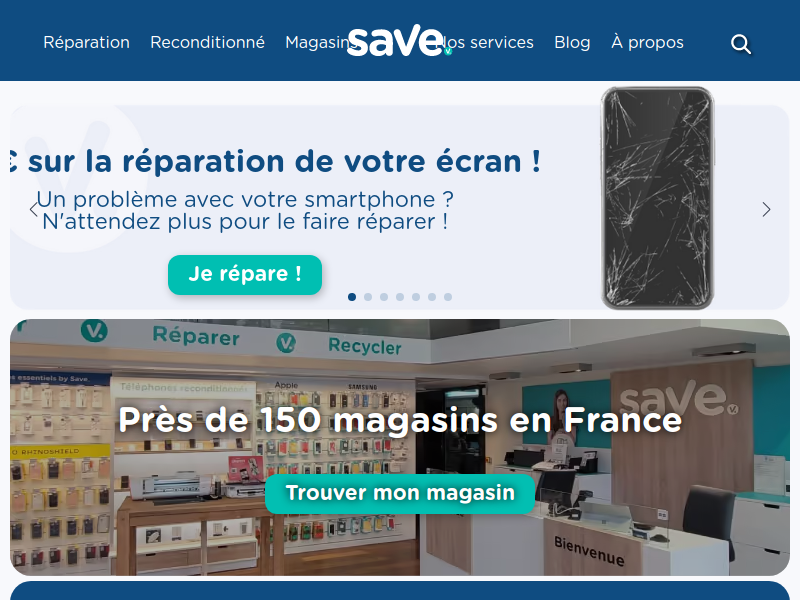The image size is (800, 600).
Task: Click the store photo banner
Action: [x=400, y=447]
